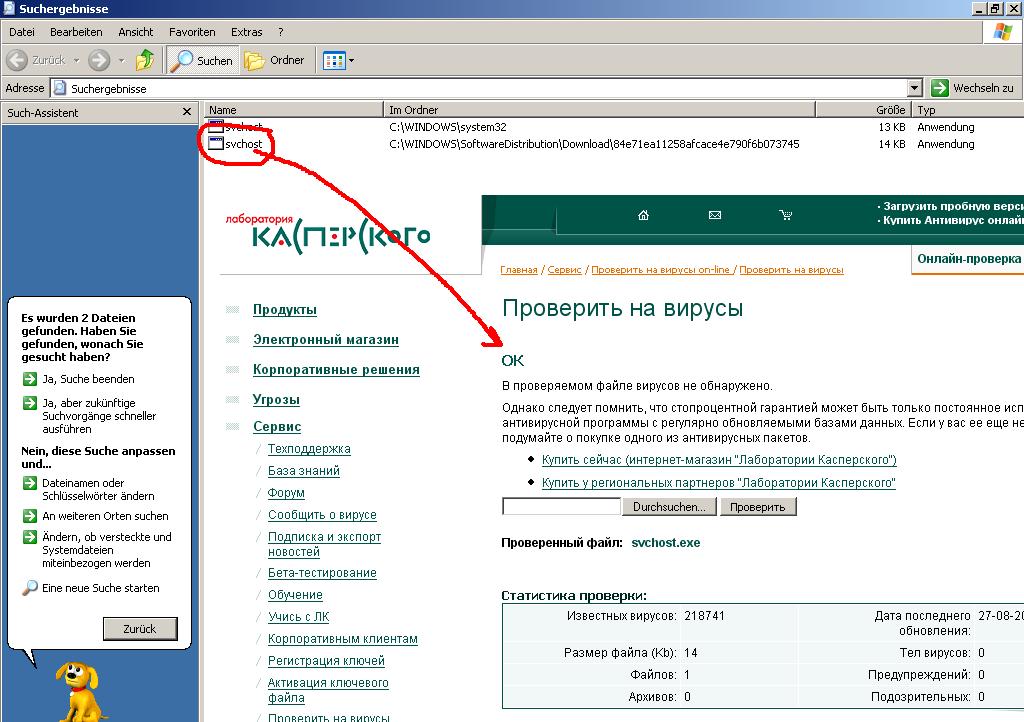Click arrow icon for An weiteren Orten suchen
The height and width of the screenshot is (722, 1024).
(x=29, y=516)
